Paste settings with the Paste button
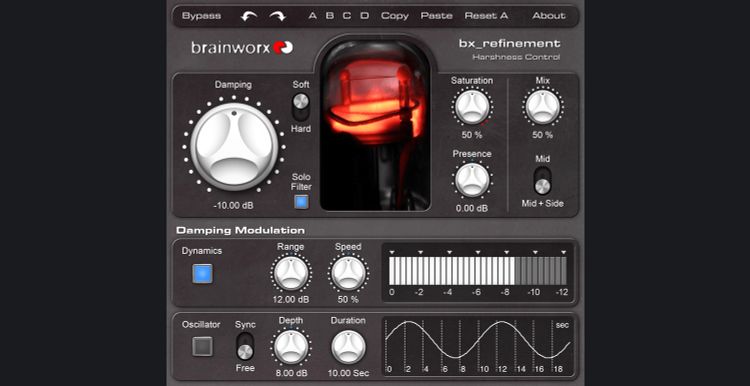This screenshot has height=386, width=750. (x=437, y=16)
